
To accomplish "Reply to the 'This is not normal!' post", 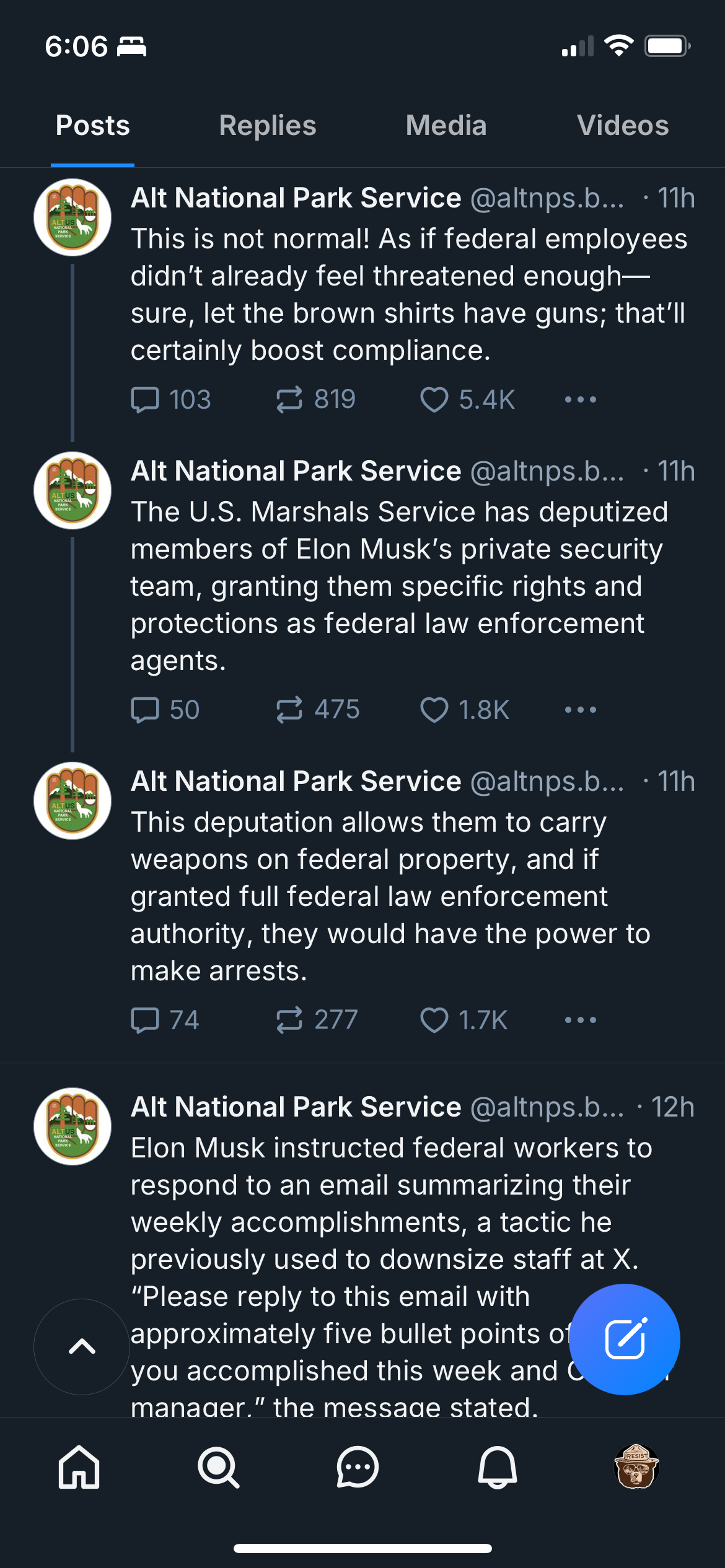I will tap(146, 399).
